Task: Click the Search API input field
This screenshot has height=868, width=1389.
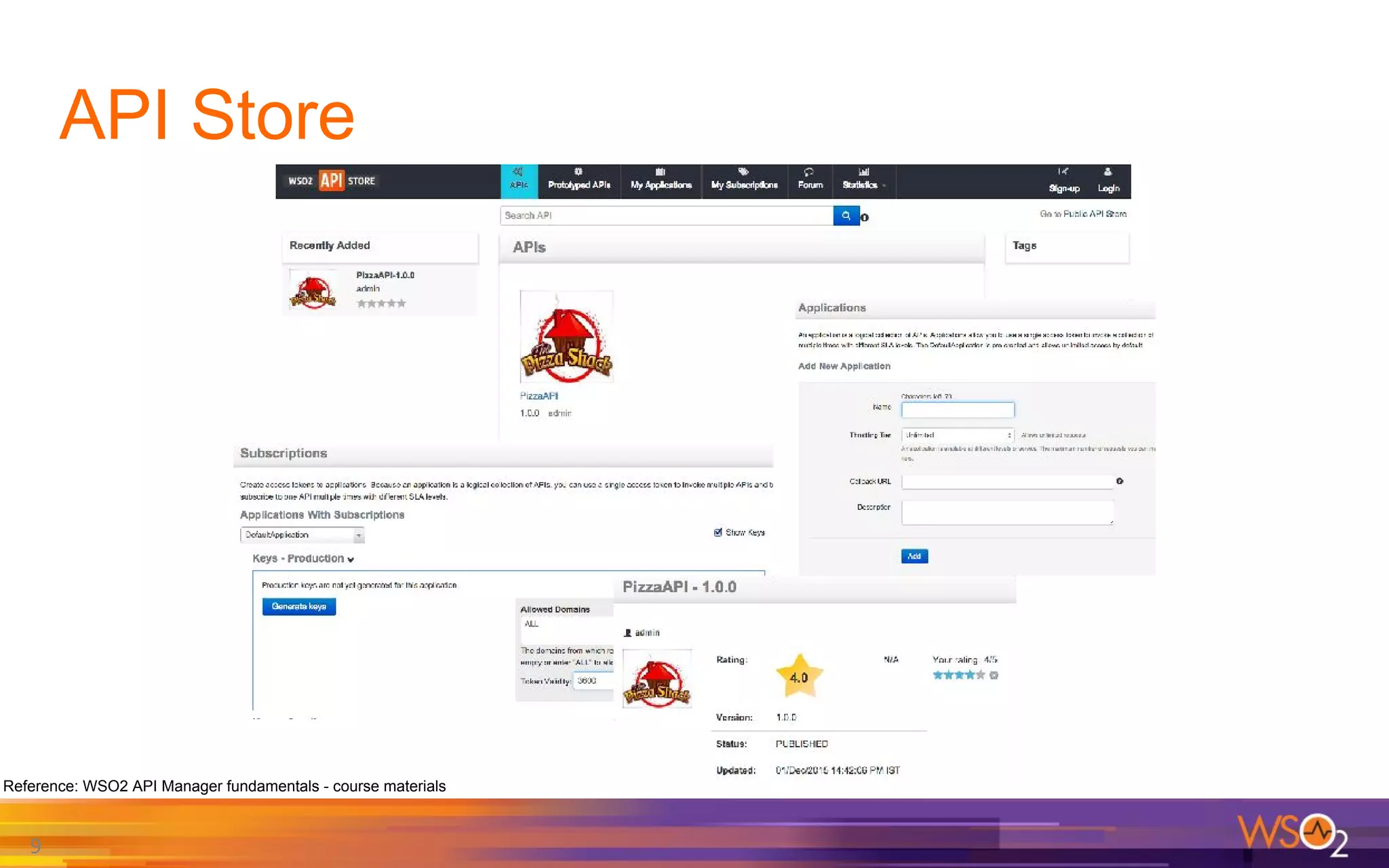Action: [666, 216]
